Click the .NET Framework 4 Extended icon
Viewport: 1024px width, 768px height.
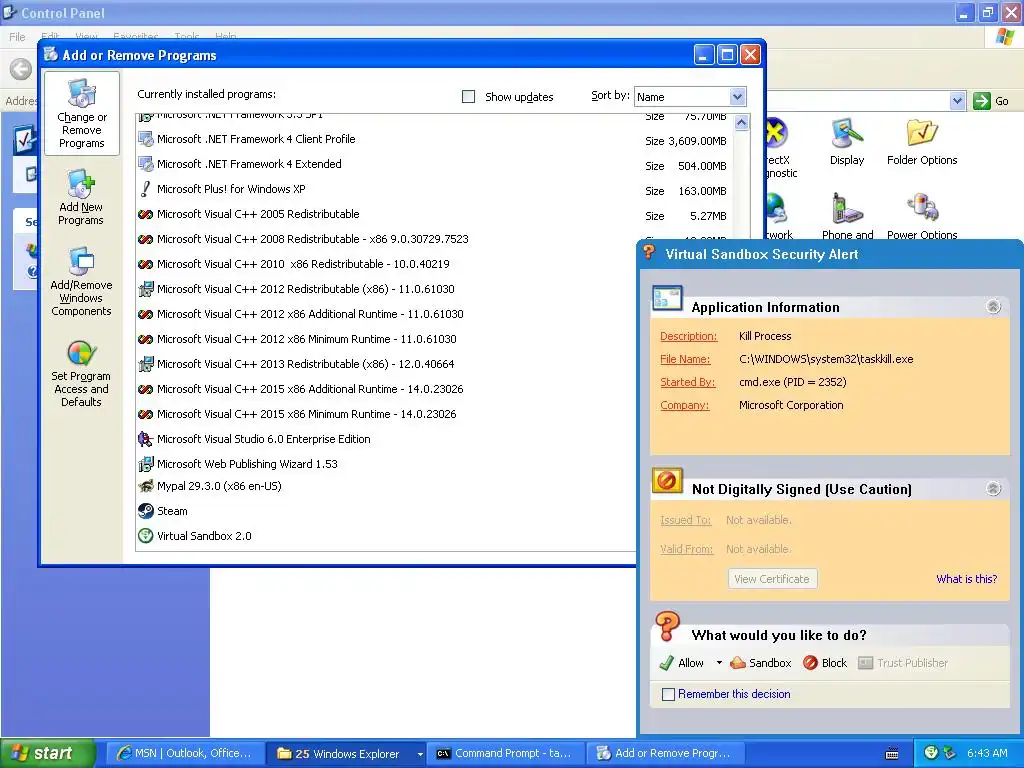pos(146,164)
